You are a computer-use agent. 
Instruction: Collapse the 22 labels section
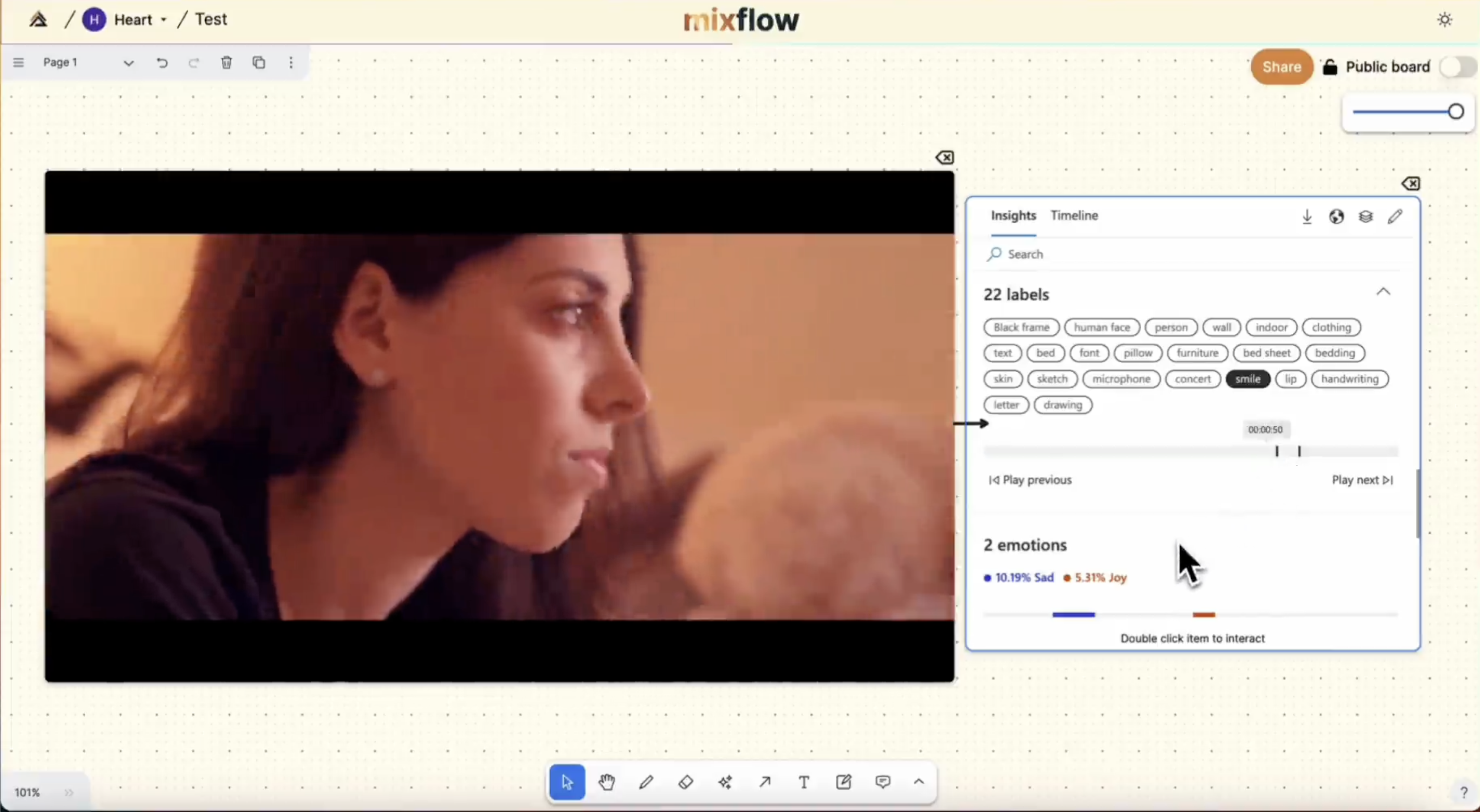1383,292
